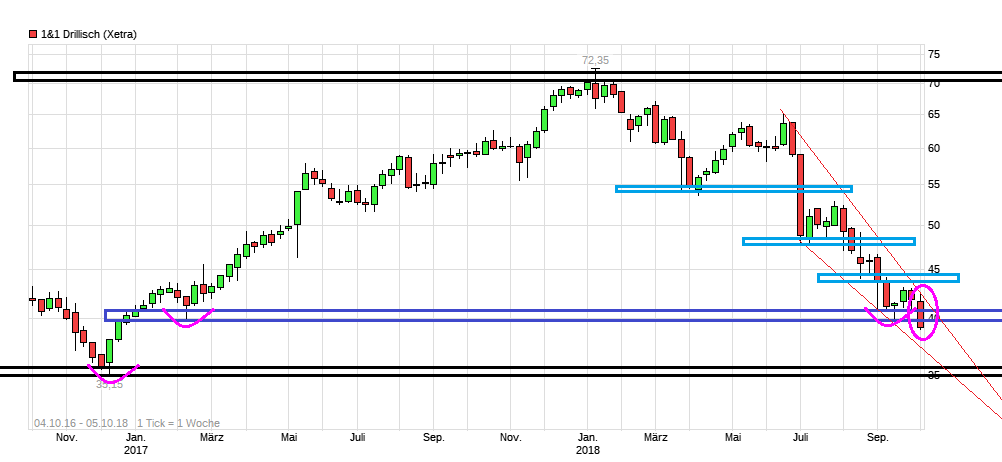Click the price axis value 35

click(934, 375)
